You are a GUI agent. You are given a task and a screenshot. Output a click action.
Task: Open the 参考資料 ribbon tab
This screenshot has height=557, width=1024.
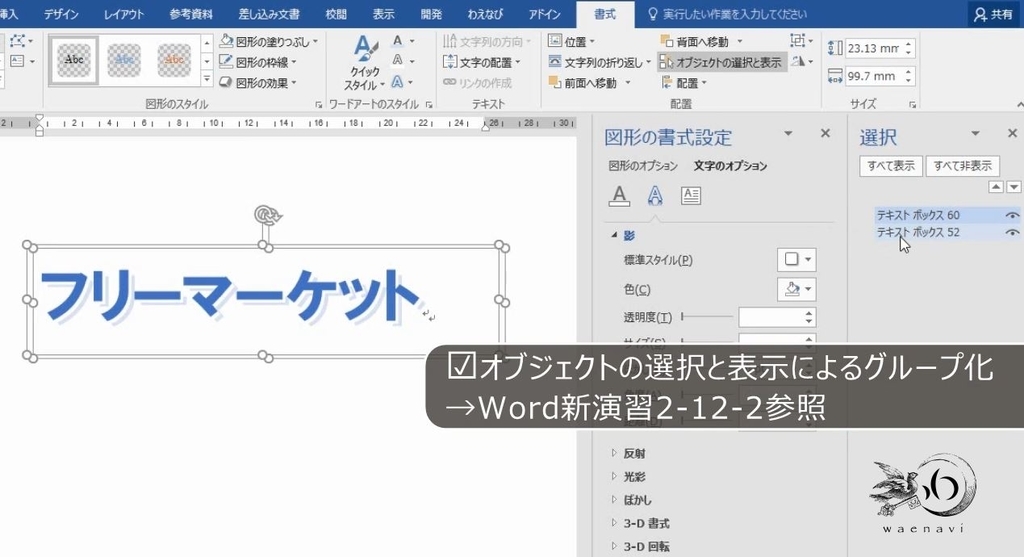[191, 14]
